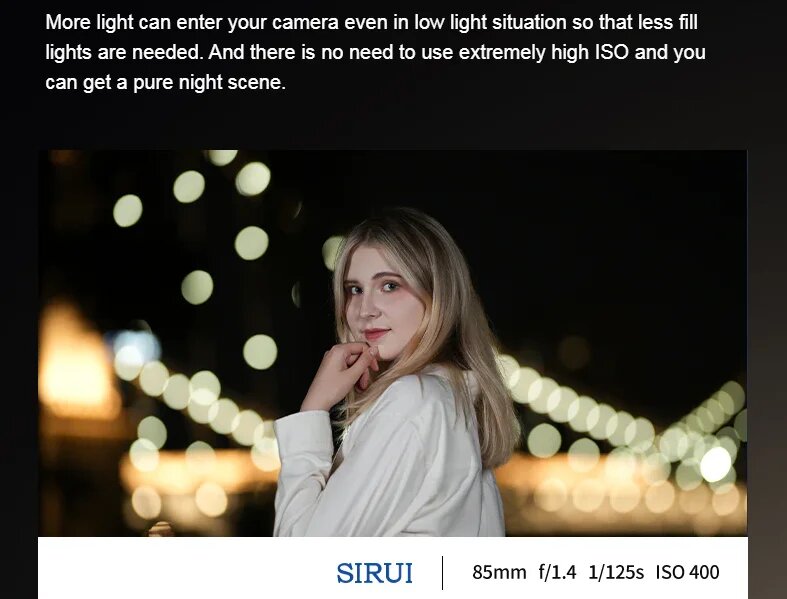
Task: Click empty white caption bar left of logo
Action: 186,570
